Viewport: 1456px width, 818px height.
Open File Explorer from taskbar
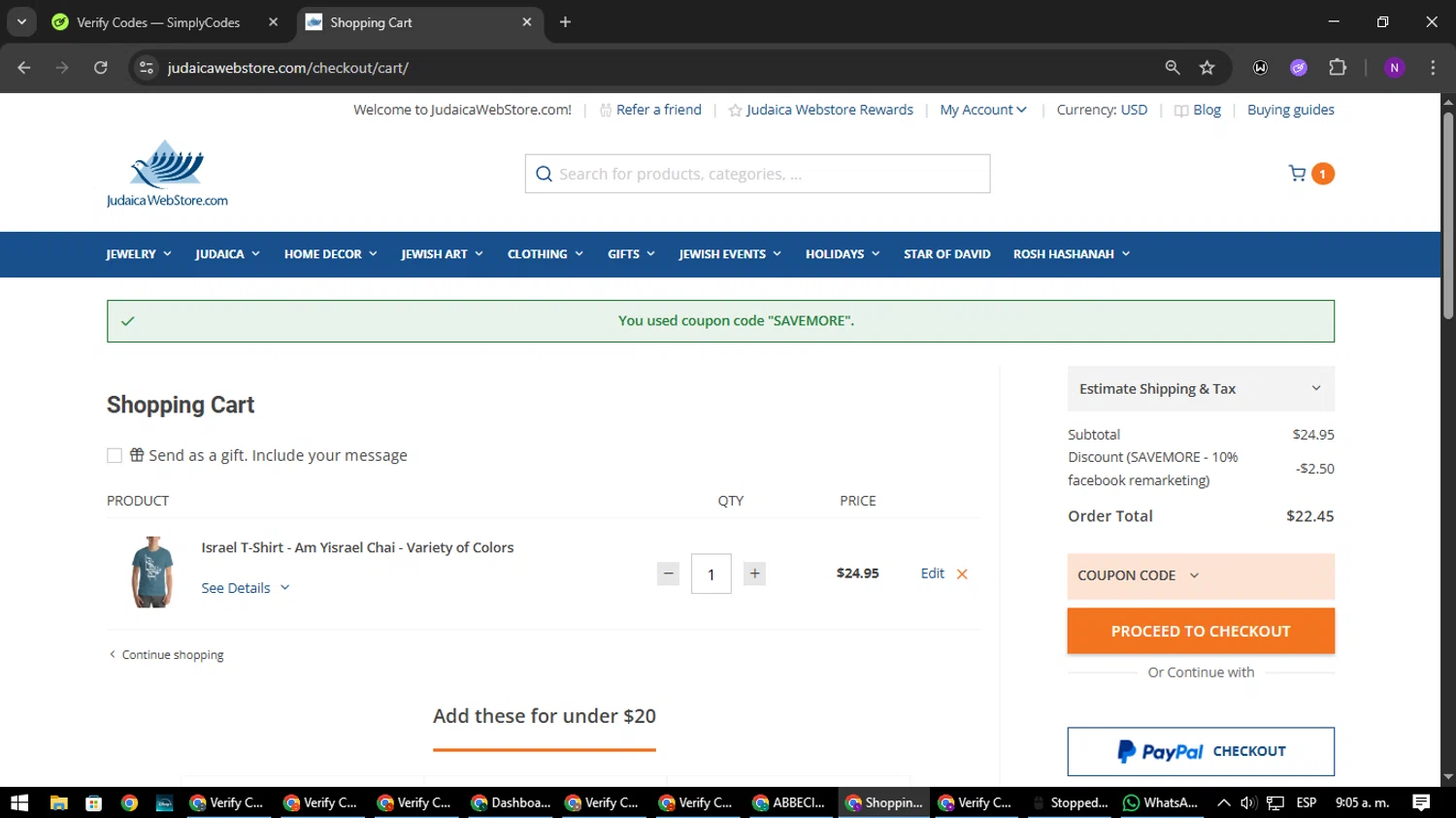click(x=59, y=802)
